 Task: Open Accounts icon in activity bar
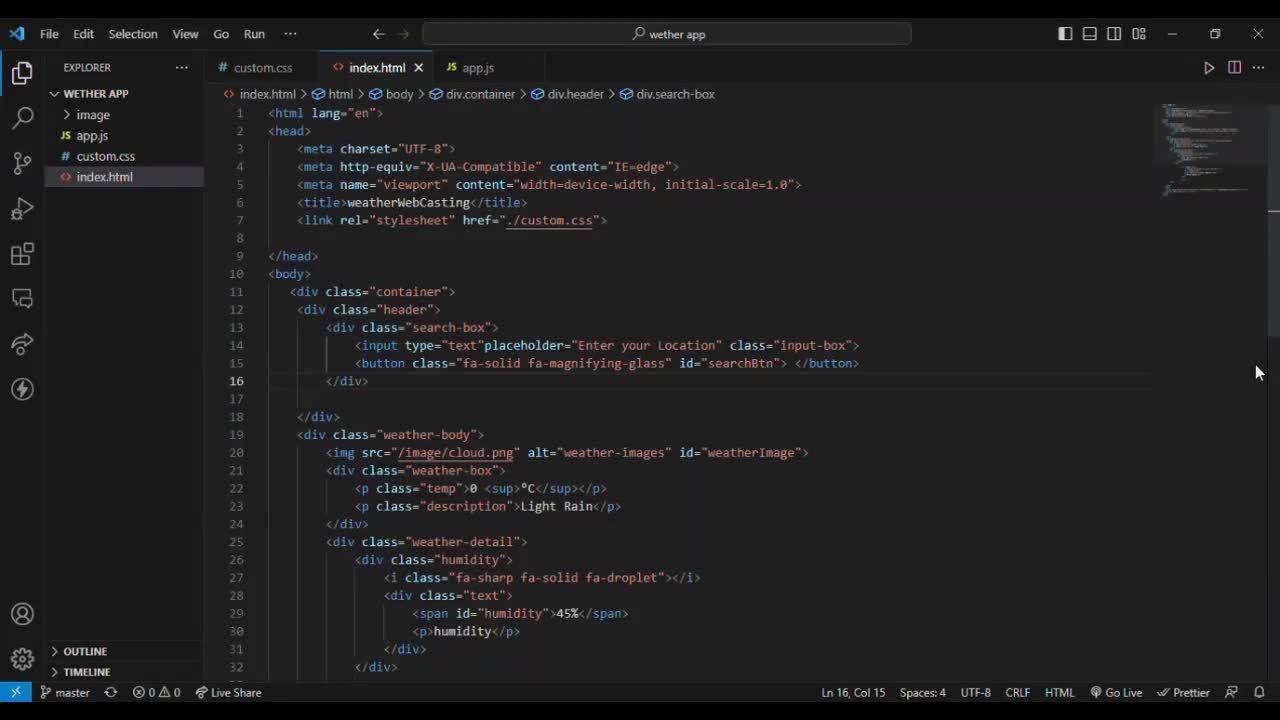coord(22,614)
